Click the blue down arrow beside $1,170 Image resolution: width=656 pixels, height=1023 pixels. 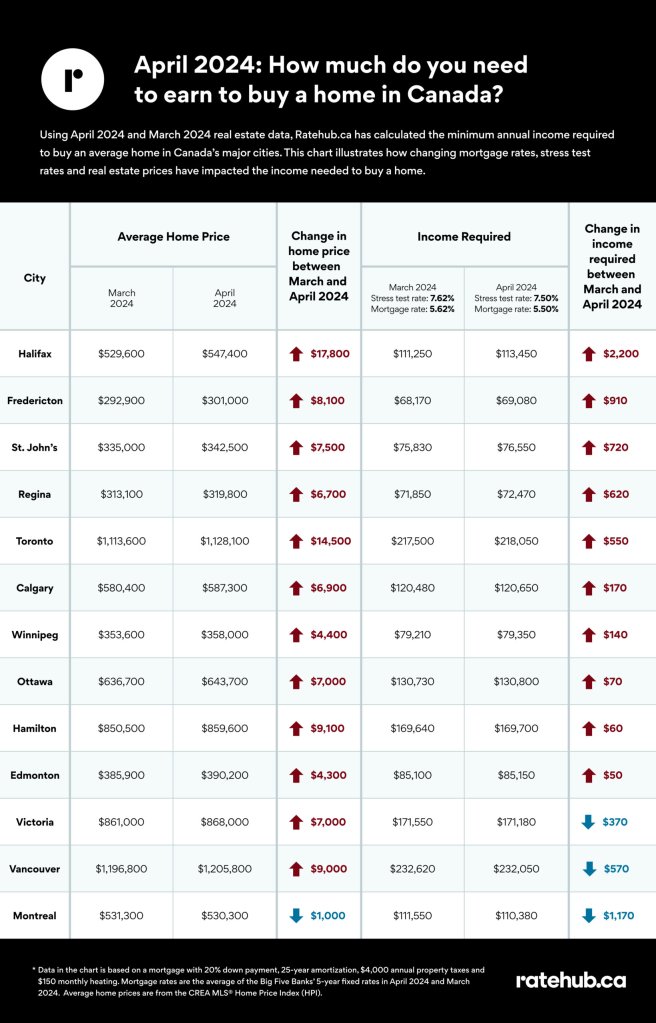(588, 915)
